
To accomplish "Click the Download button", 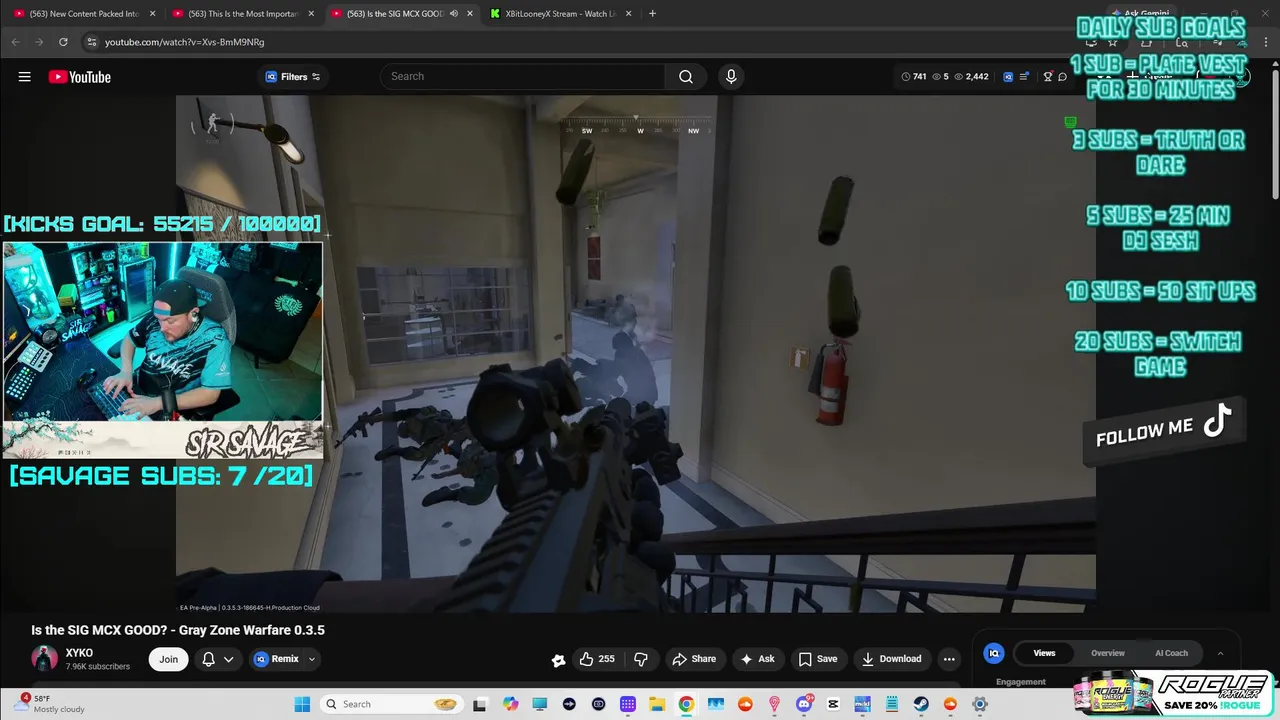I will click(891, 659).
